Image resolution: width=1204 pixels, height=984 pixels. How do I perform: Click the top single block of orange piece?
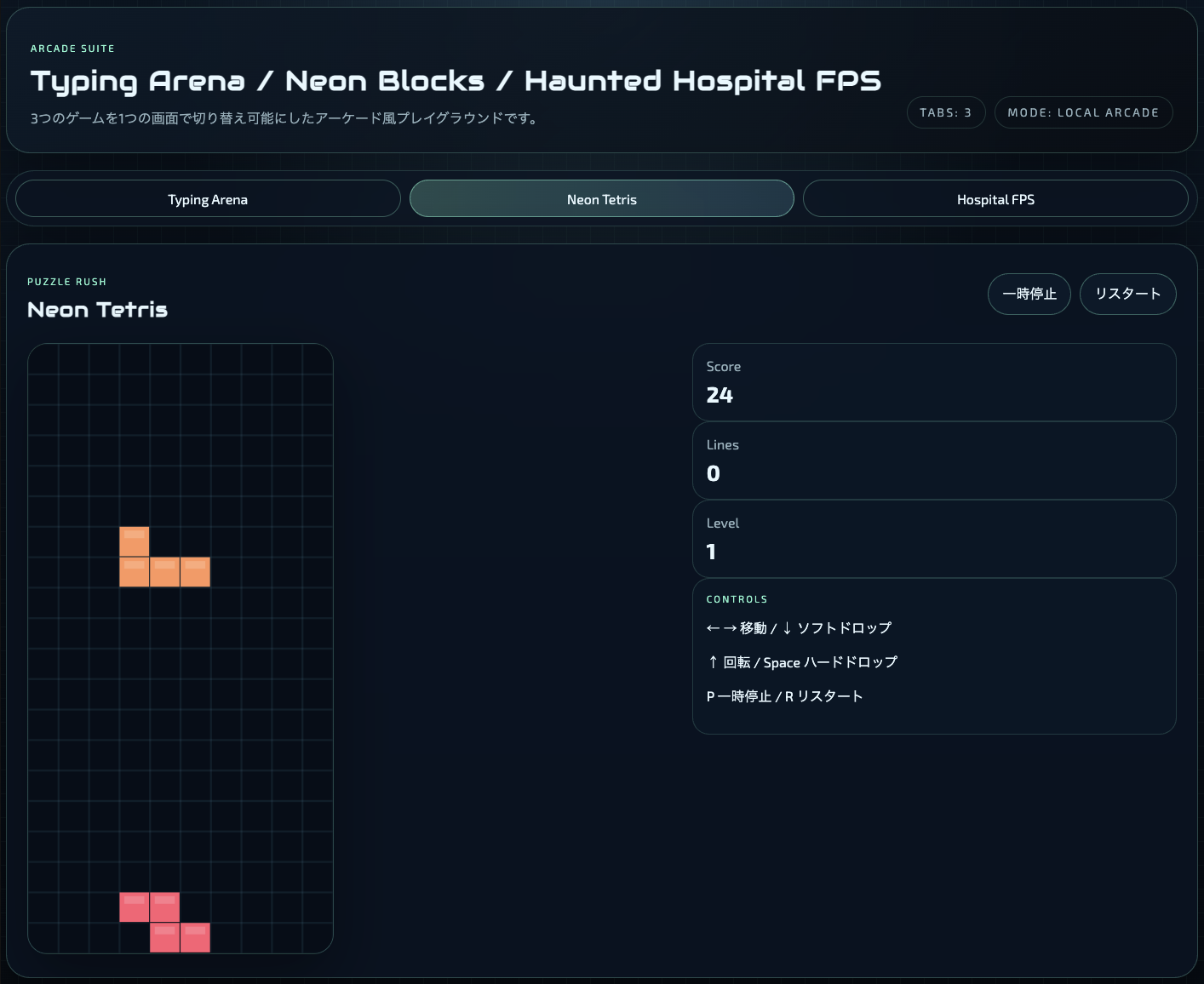[135, 541]
